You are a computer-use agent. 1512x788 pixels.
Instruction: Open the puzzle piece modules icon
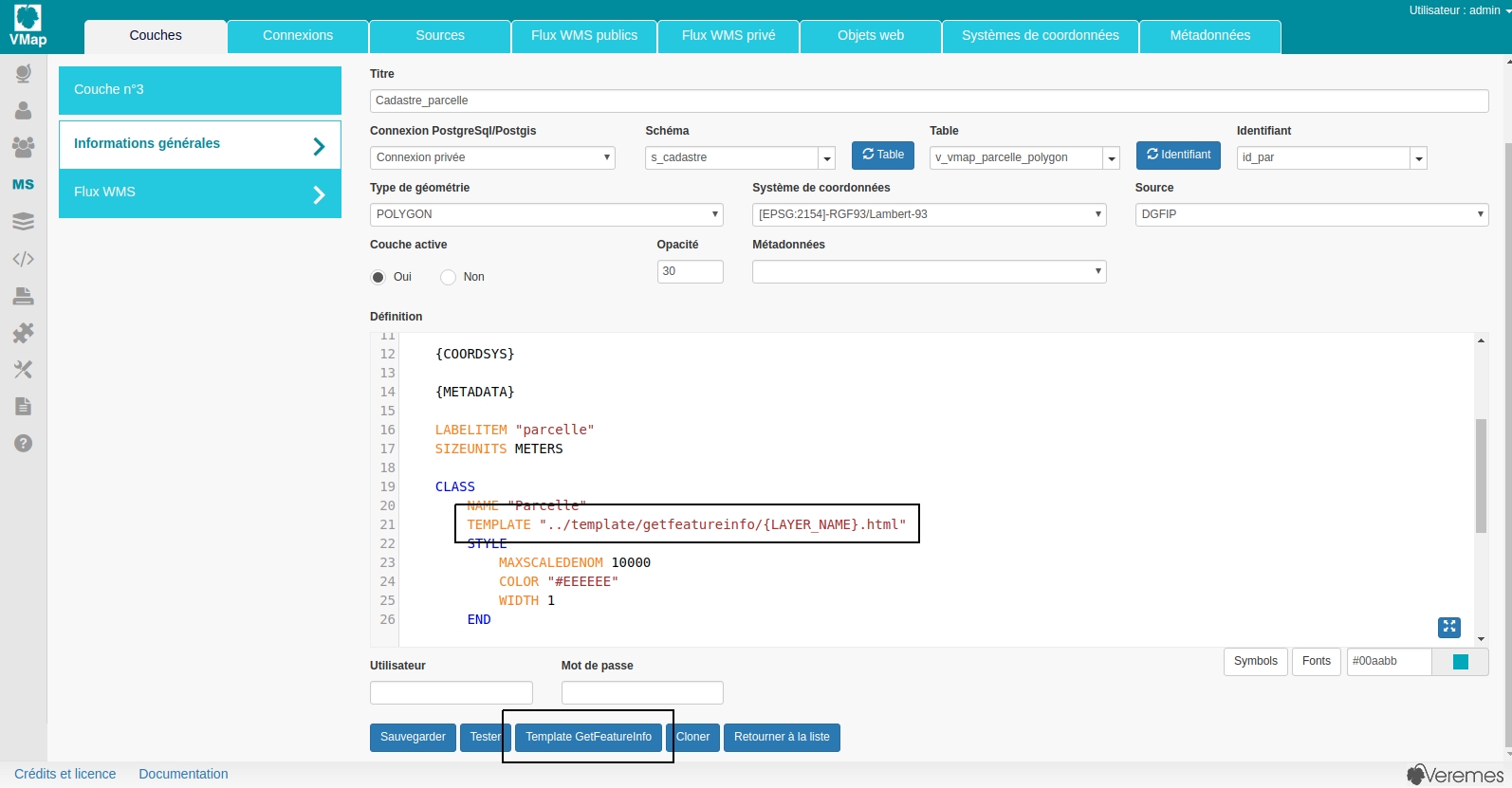pyautogui.click(x=24, y=333)
